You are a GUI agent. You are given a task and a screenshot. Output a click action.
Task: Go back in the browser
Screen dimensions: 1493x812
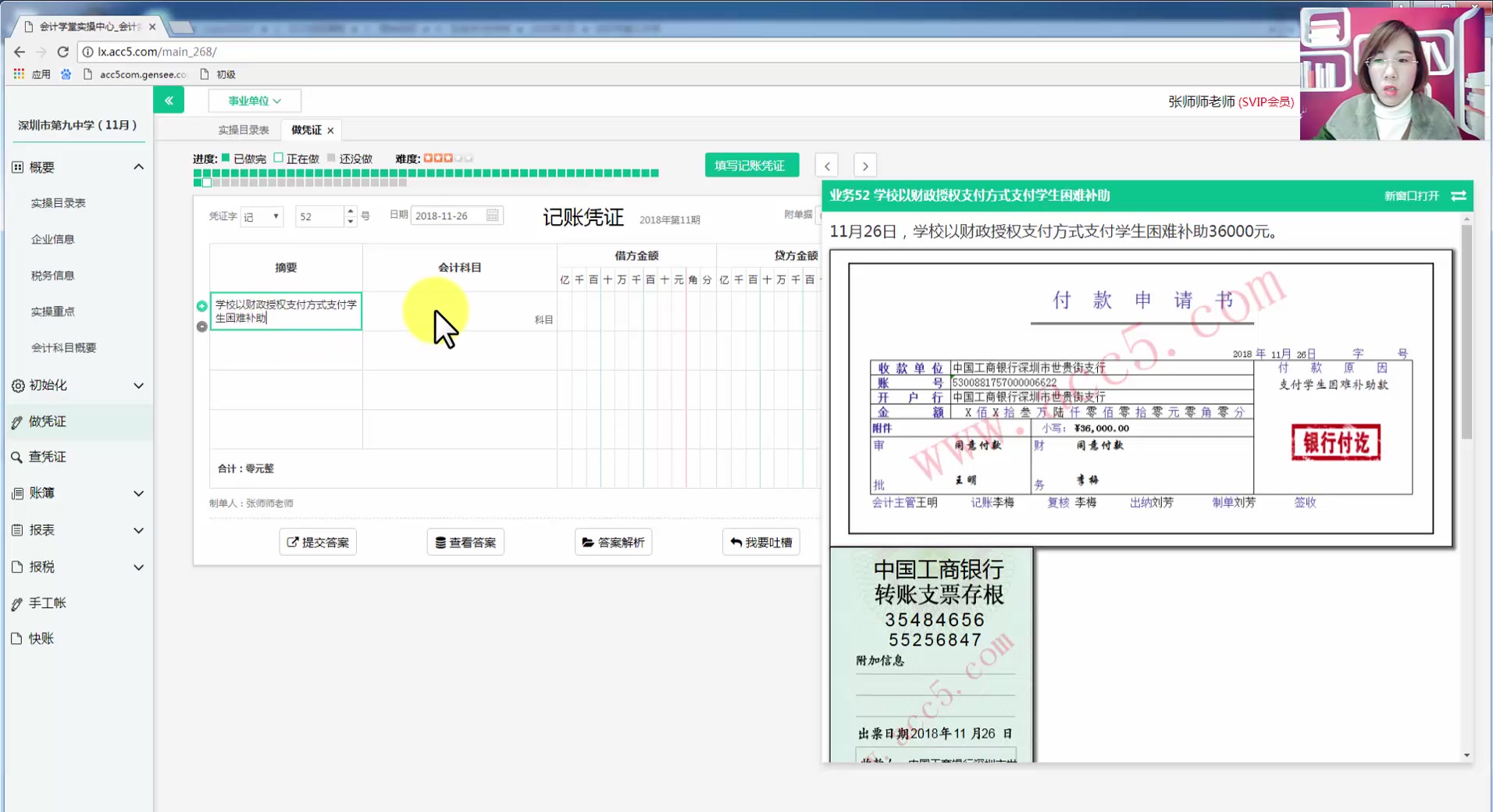coord(20,52)
